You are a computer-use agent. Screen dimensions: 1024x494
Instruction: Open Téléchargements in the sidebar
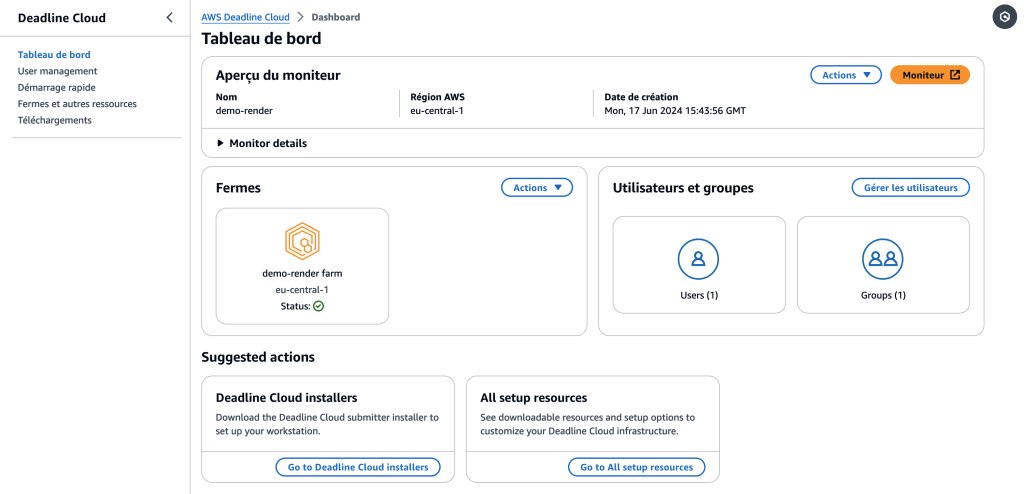(54, 120)
